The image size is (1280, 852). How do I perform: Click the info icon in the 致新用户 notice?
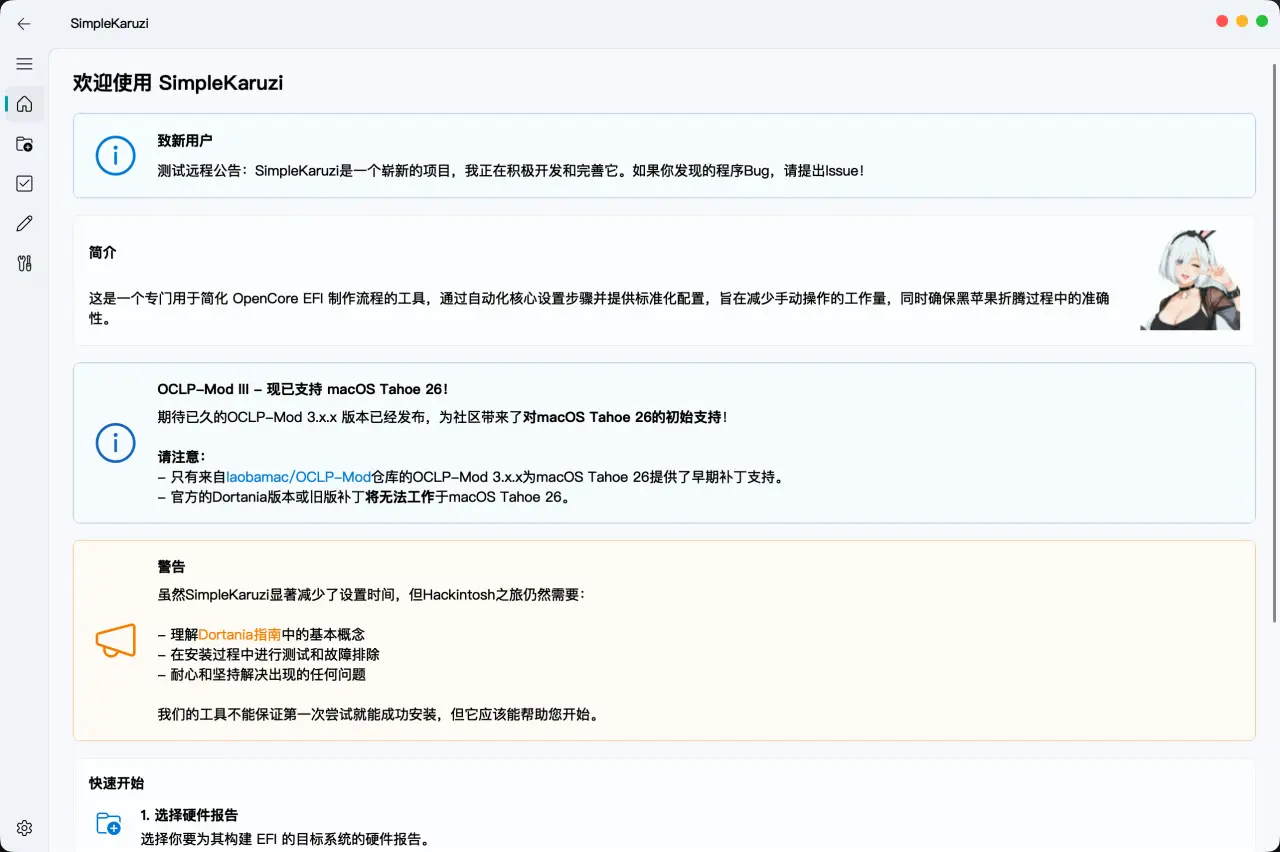coord(115,156)
